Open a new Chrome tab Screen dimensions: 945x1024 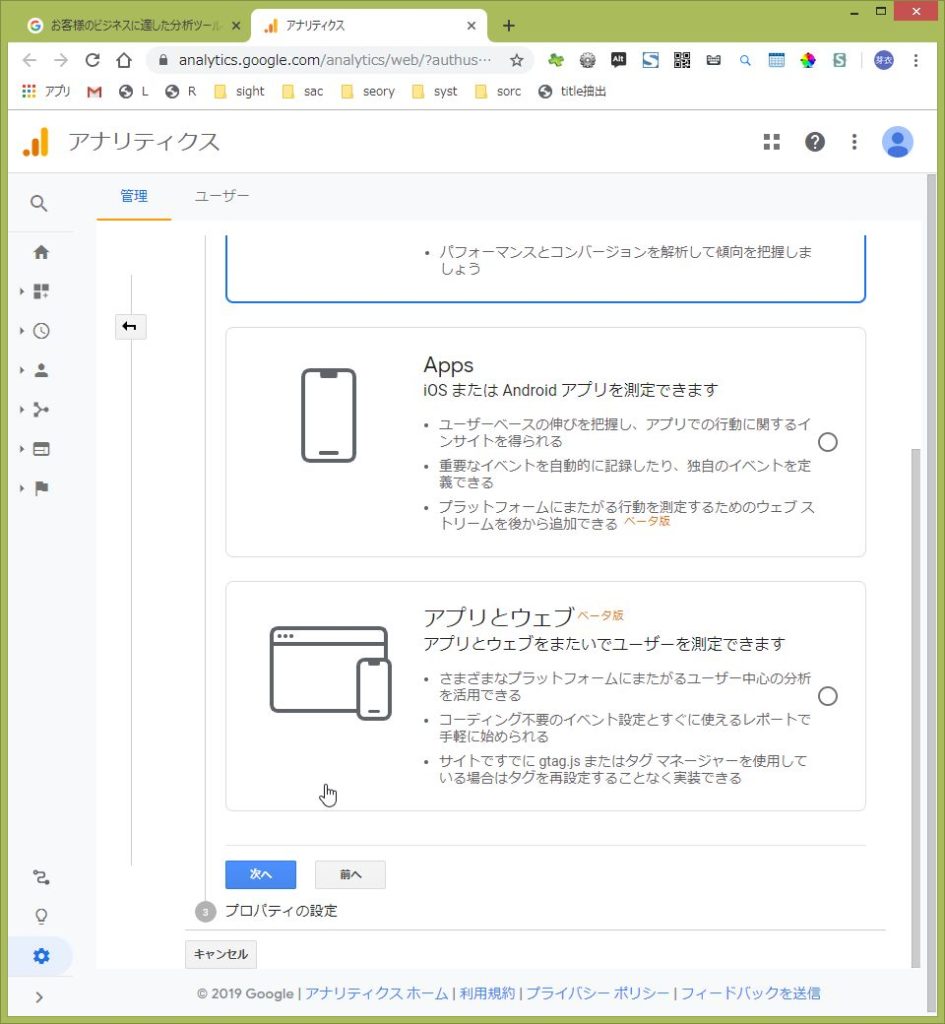pyautogui.click(x=509, y=25)
